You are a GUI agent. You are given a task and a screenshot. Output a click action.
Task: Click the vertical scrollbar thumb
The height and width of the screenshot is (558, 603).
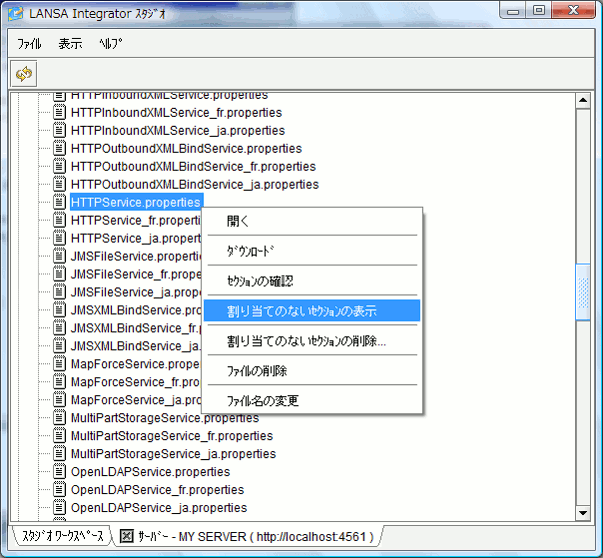tap(583, 292)
